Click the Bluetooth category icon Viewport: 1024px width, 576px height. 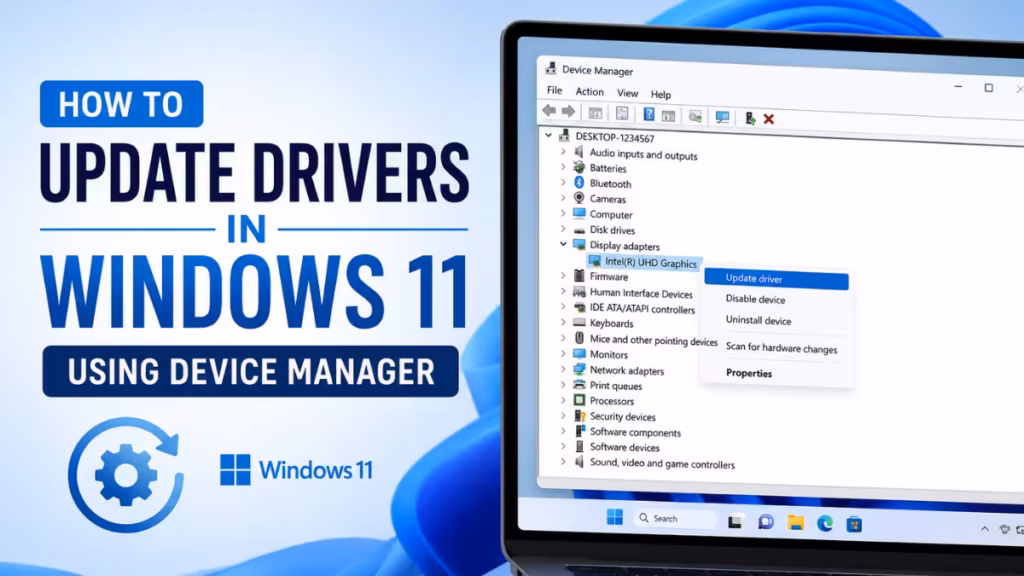click(579, 182)
